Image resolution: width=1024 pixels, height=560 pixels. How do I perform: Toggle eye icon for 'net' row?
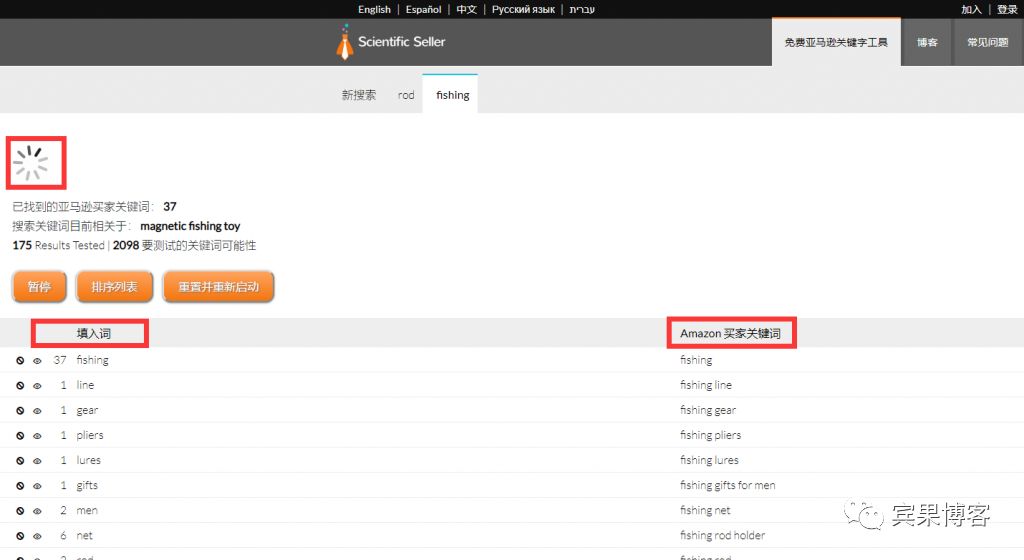tap(37, 536)
